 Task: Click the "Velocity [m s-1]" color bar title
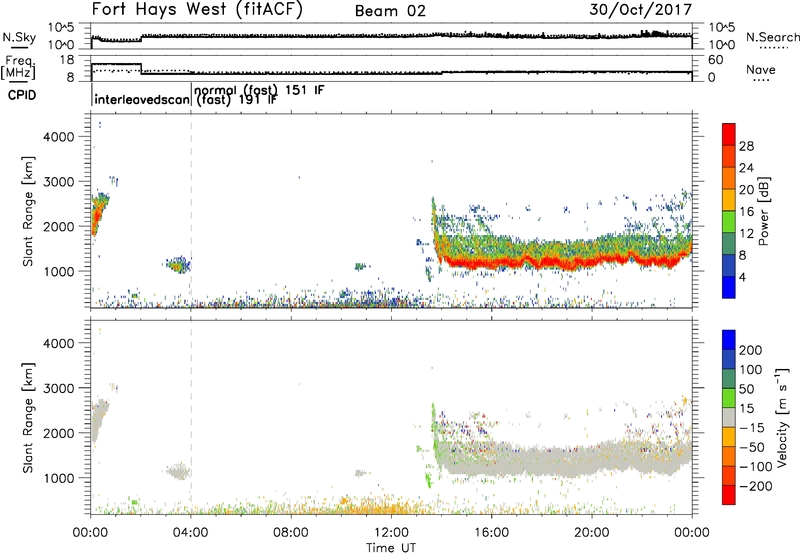[783, 417]
